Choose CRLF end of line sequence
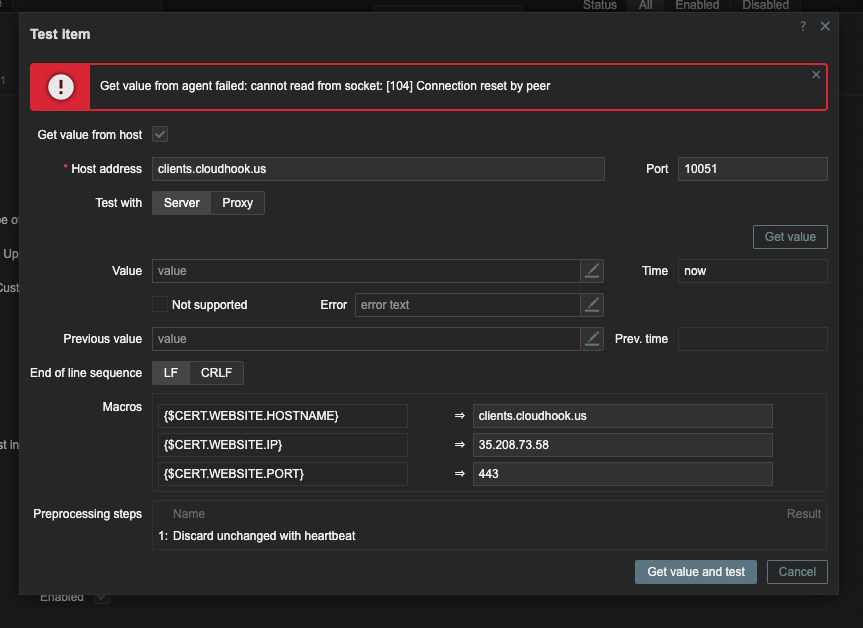The width and height of the screenshot is (863, 628). [x=216, y=373]
